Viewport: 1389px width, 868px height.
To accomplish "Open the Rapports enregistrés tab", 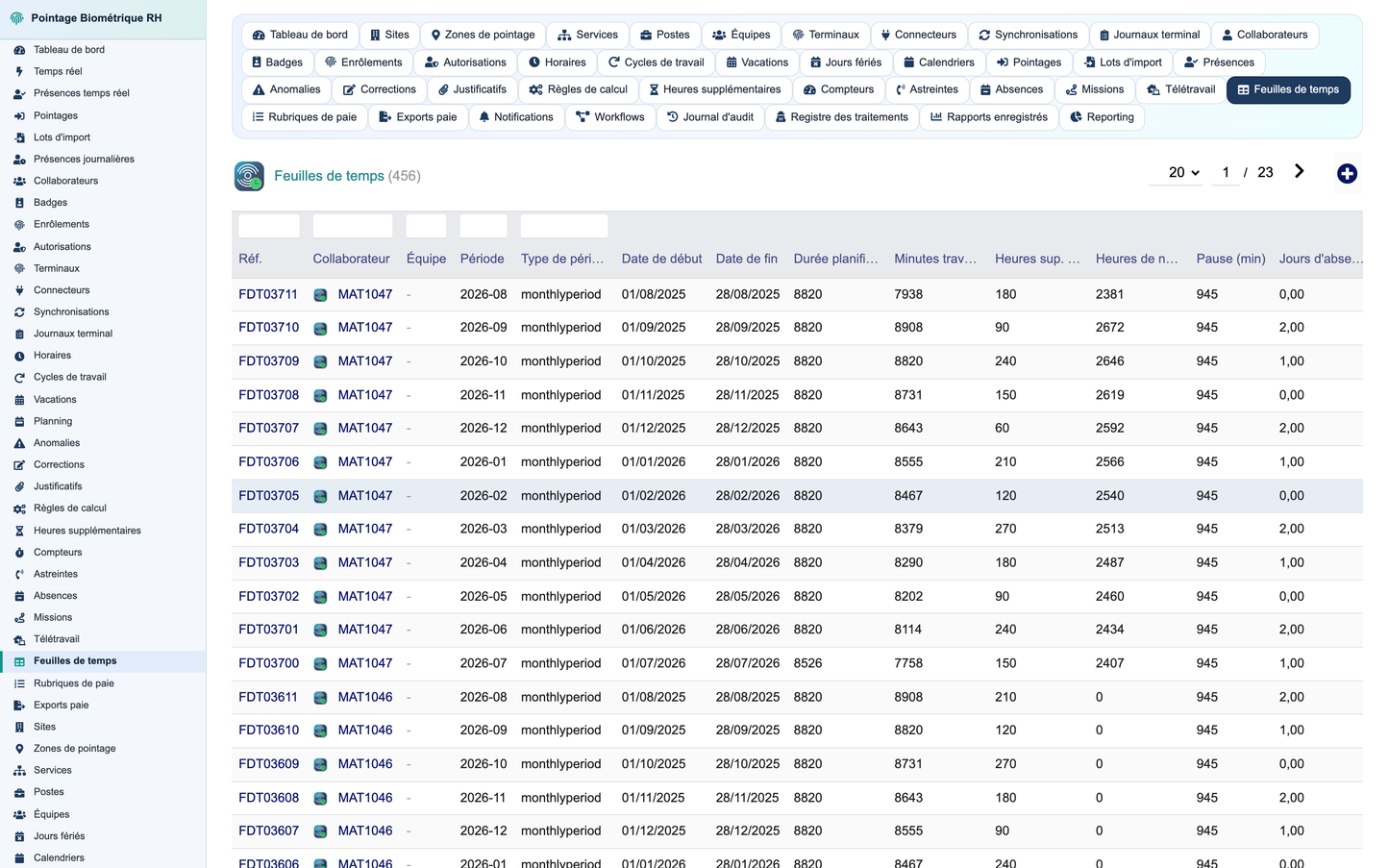I will click(989, 117).
